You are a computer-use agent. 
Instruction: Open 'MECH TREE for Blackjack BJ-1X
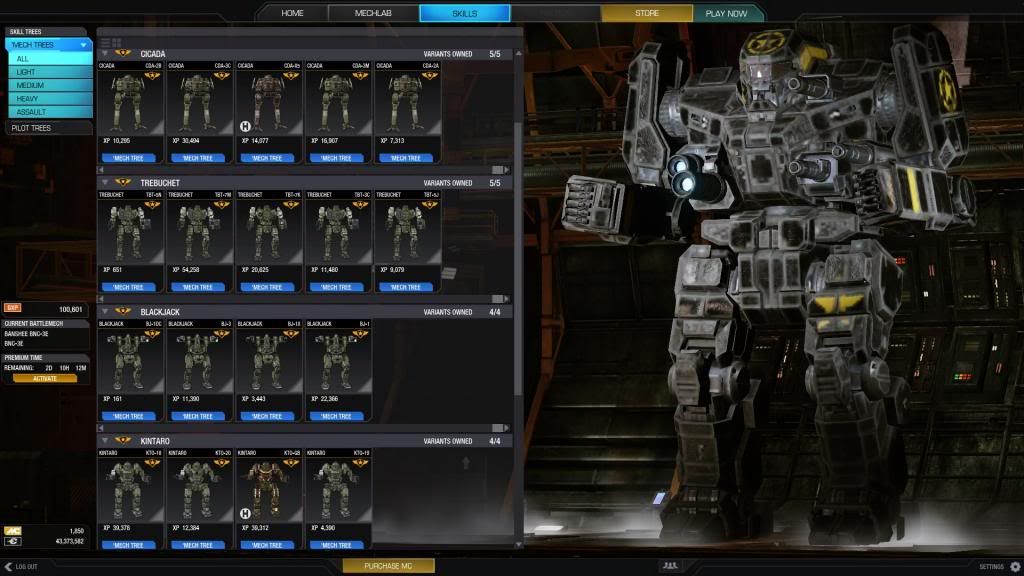pos(267,416)
